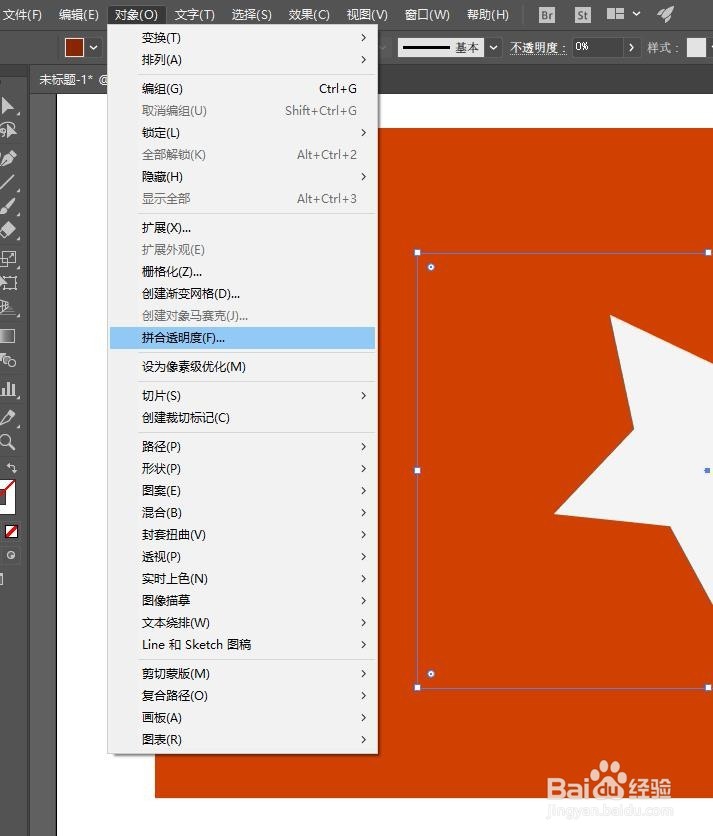Expand the 实时上色(N) submenu
Screen dimensions: 713x836
coord(243,578)
